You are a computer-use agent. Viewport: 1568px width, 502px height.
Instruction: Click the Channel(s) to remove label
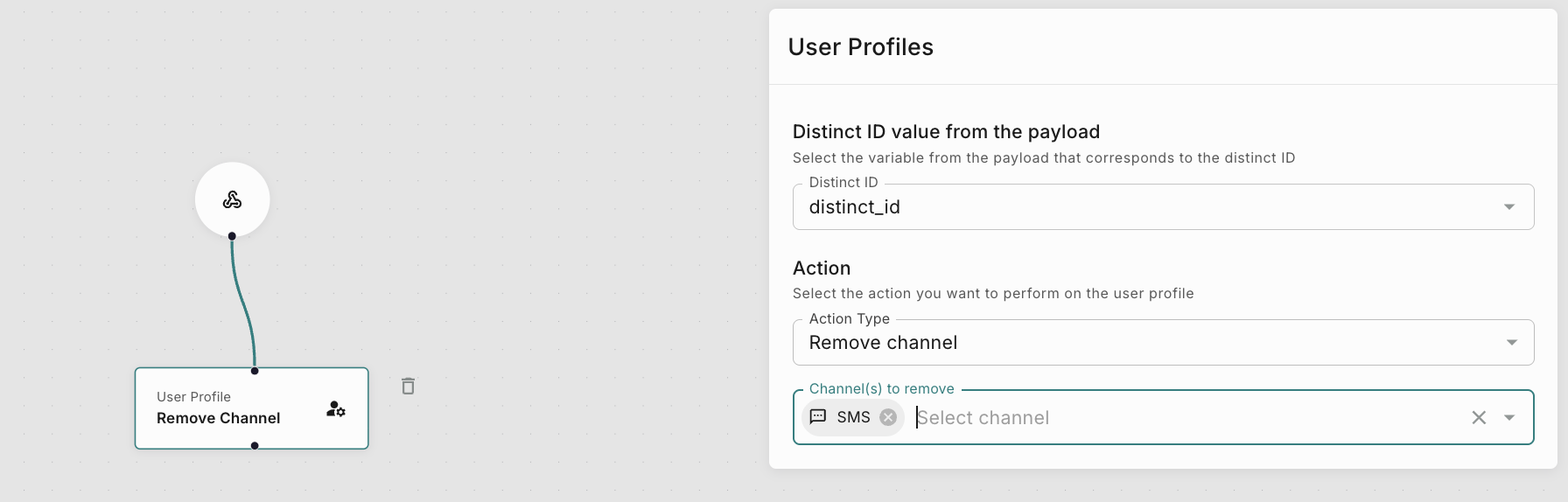pos(881,389)
